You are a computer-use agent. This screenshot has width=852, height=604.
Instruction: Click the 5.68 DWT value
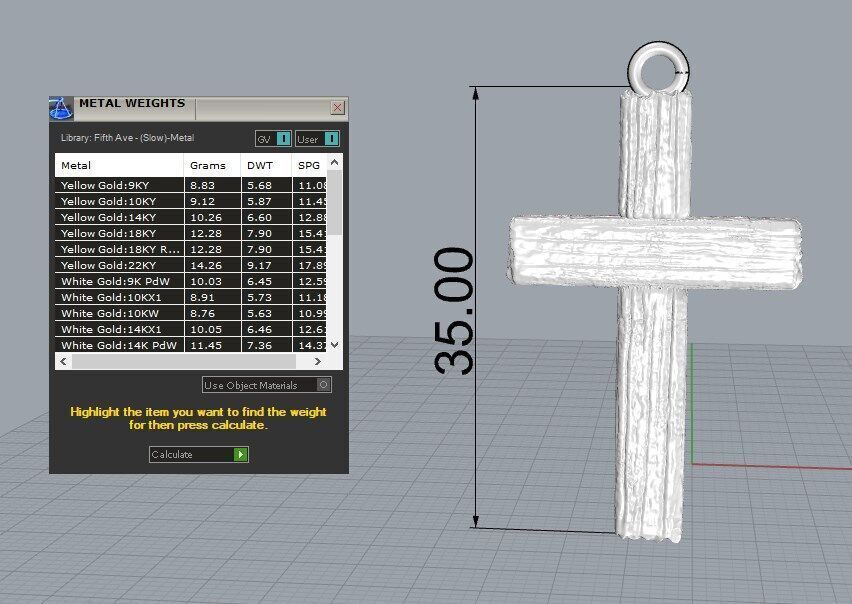click(259, 185)
